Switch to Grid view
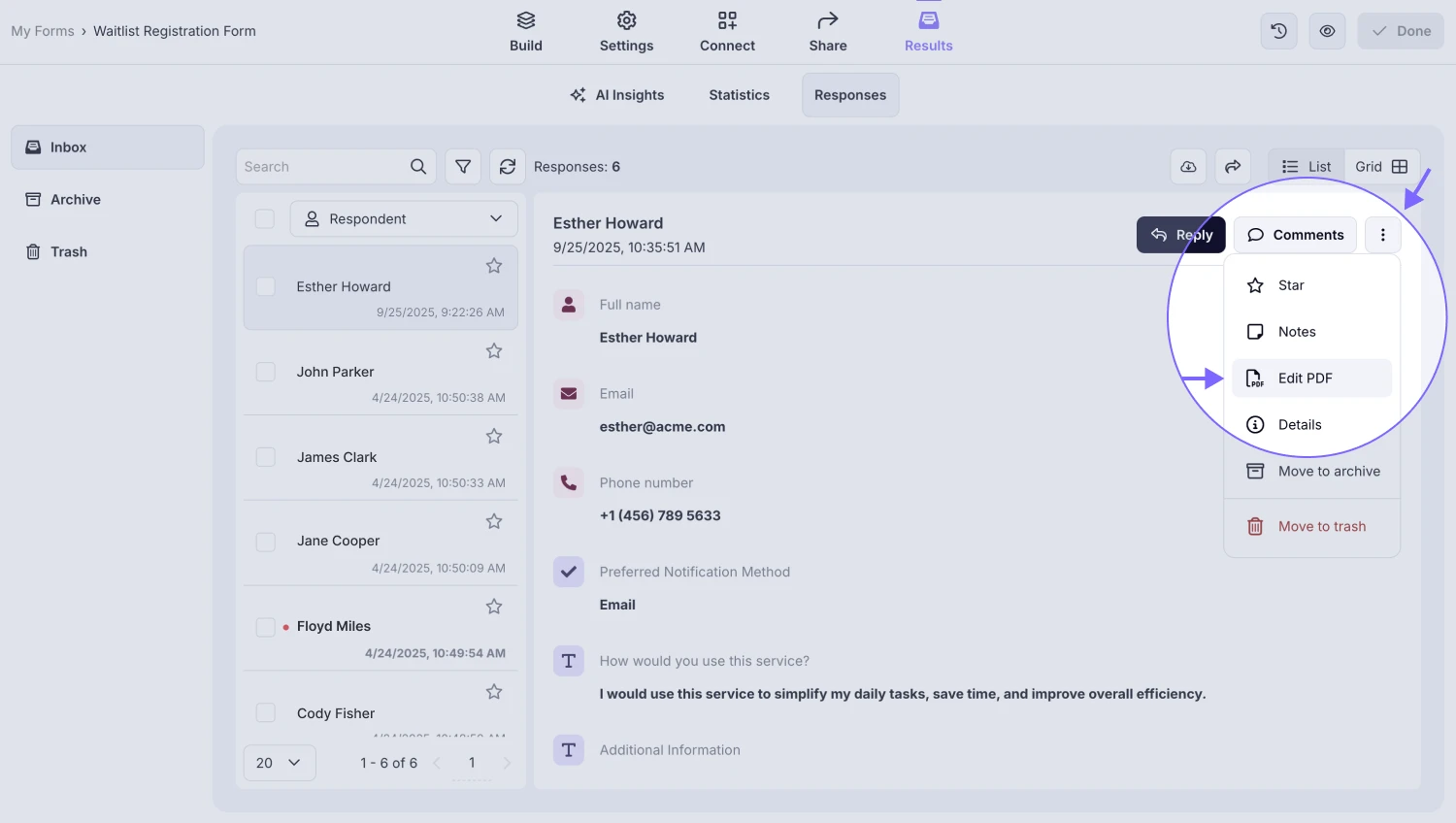This screenshot has height=823, width=1456. point(1381,167)
